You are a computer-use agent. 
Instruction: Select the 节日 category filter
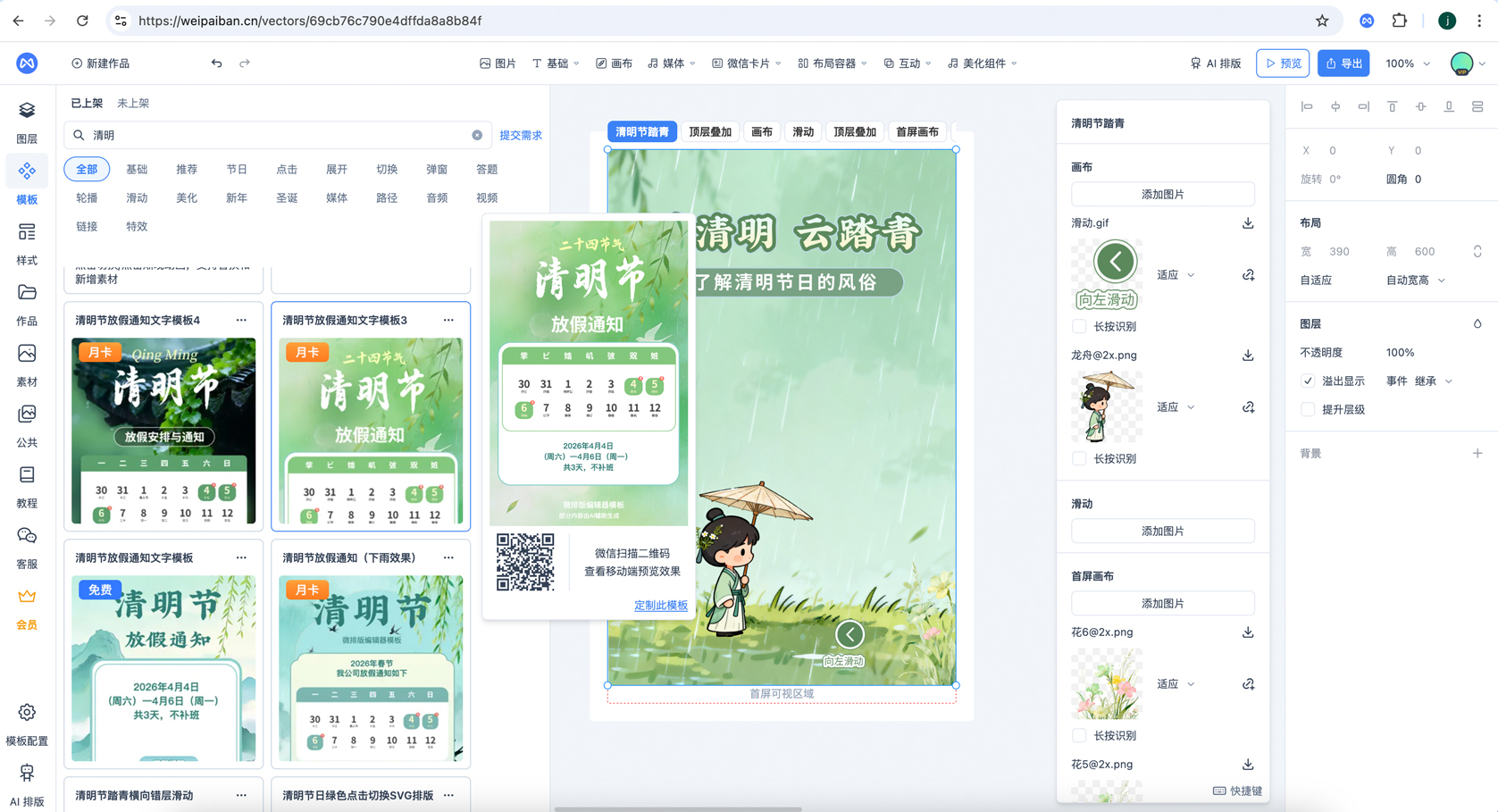[236, 170]
